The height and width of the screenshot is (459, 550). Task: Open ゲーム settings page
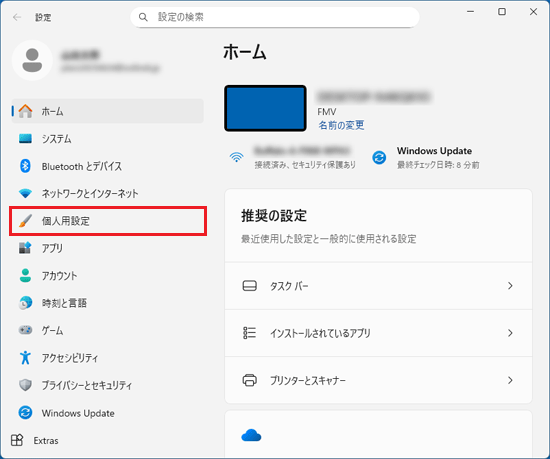108,330
